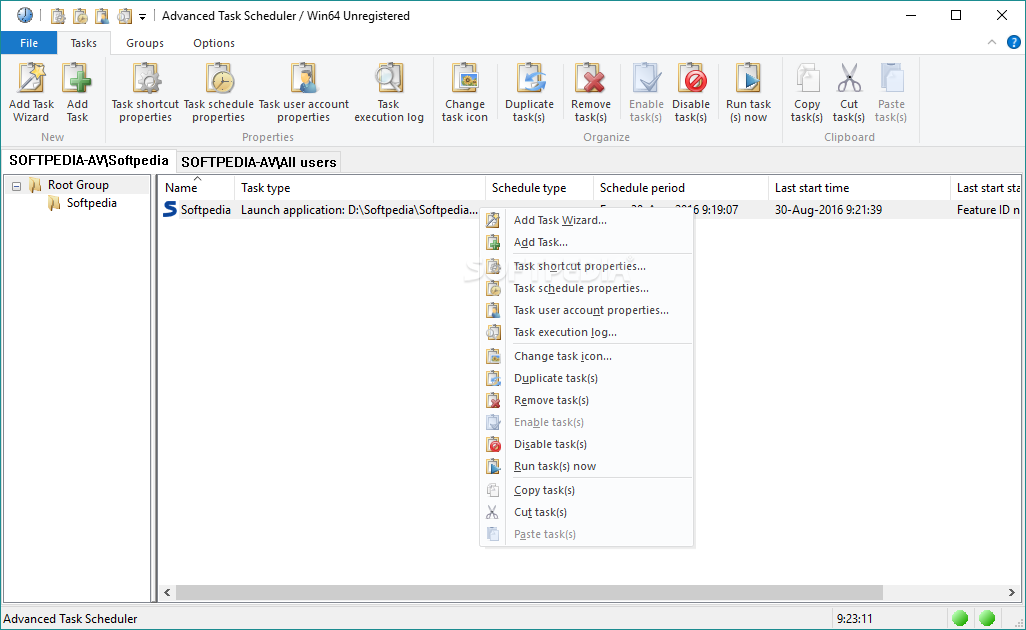
Task: Switch to the Options ribbon tab
Action: pyautogui.click(x=214, y=43)
